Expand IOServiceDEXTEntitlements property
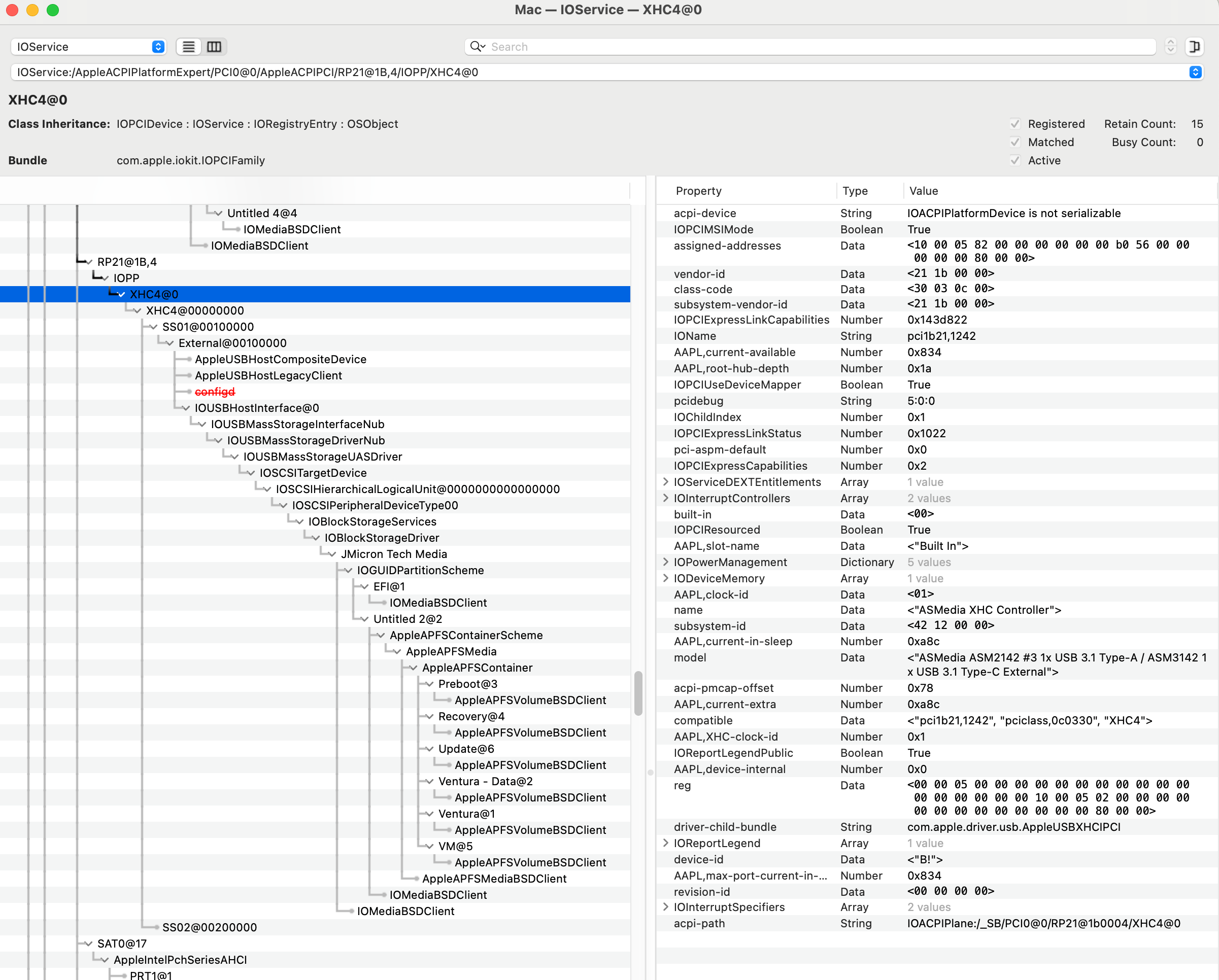This screenshot has height=980, width=1219. pyautogui.click(x=665, y=483)
